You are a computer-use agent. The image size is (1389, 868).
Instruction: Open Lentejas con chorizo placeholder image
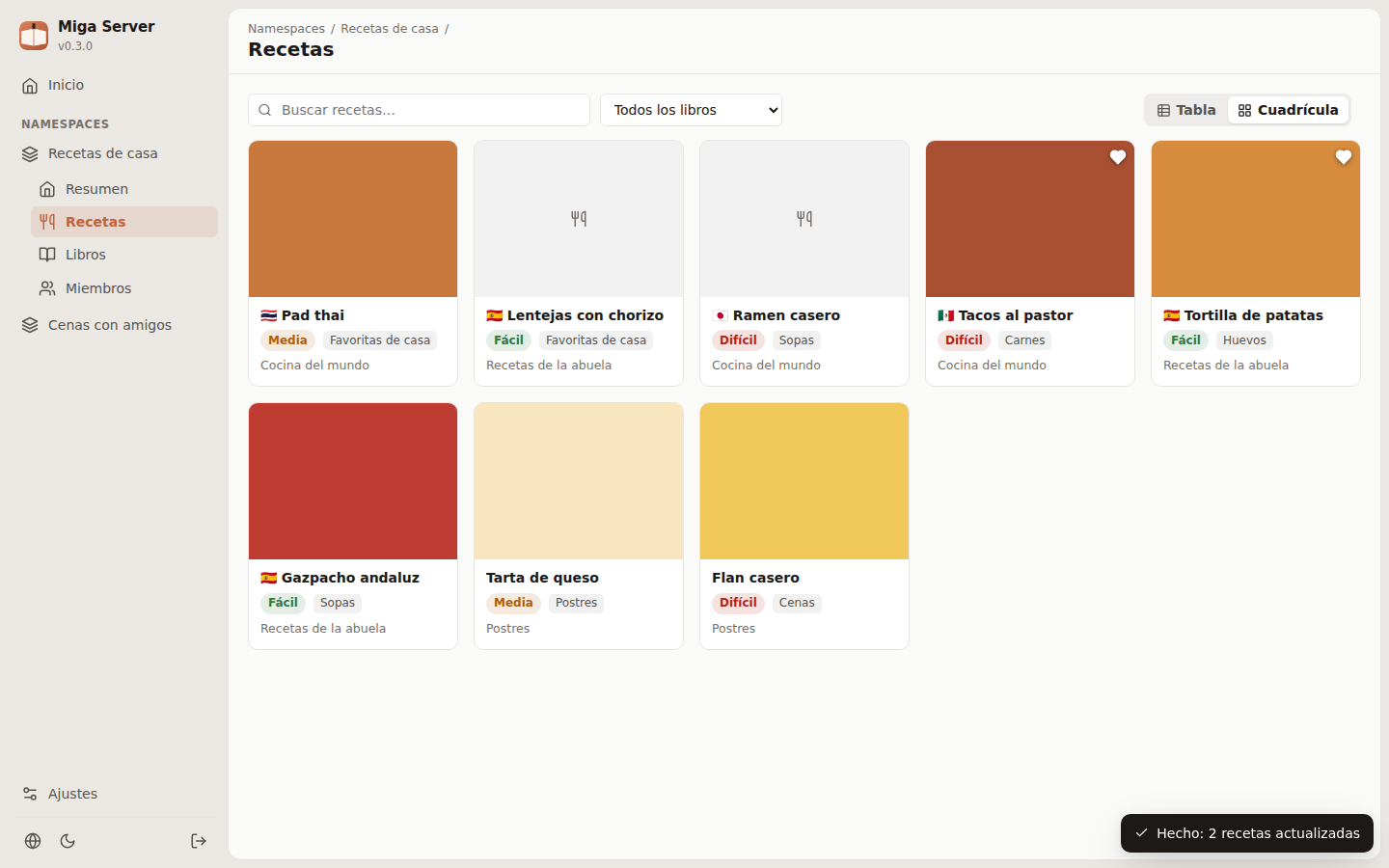(579, 219)
